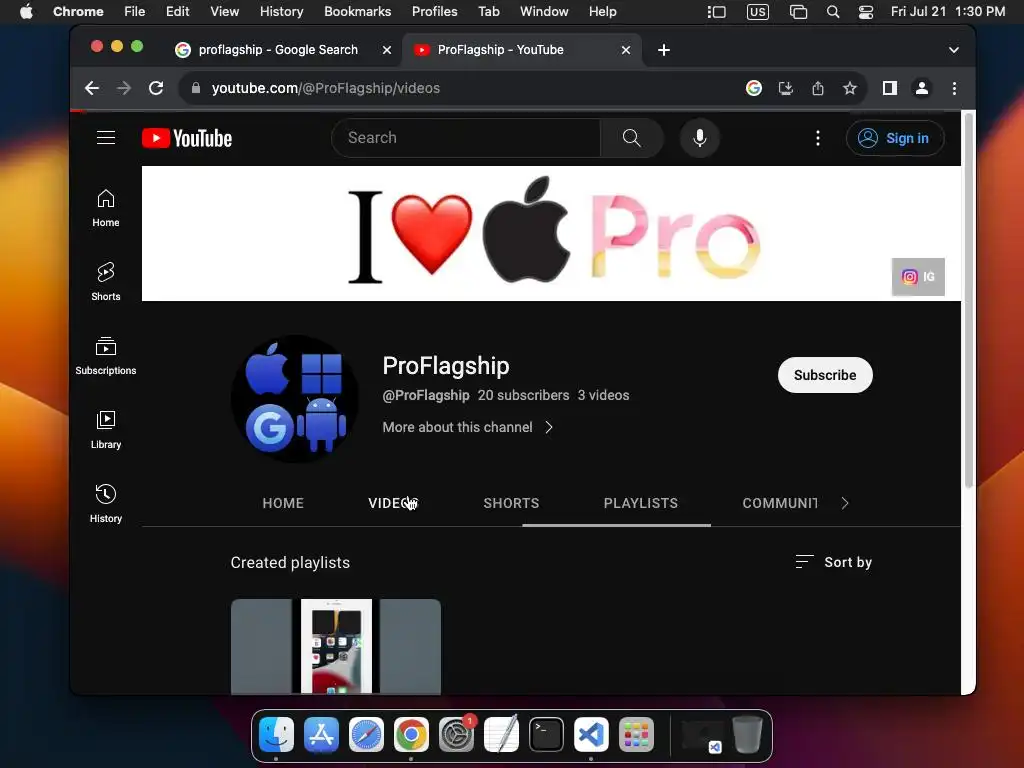The image size is (1024, 768).
Task: Open Safari from the Dock
Action: tap(366, 735)
